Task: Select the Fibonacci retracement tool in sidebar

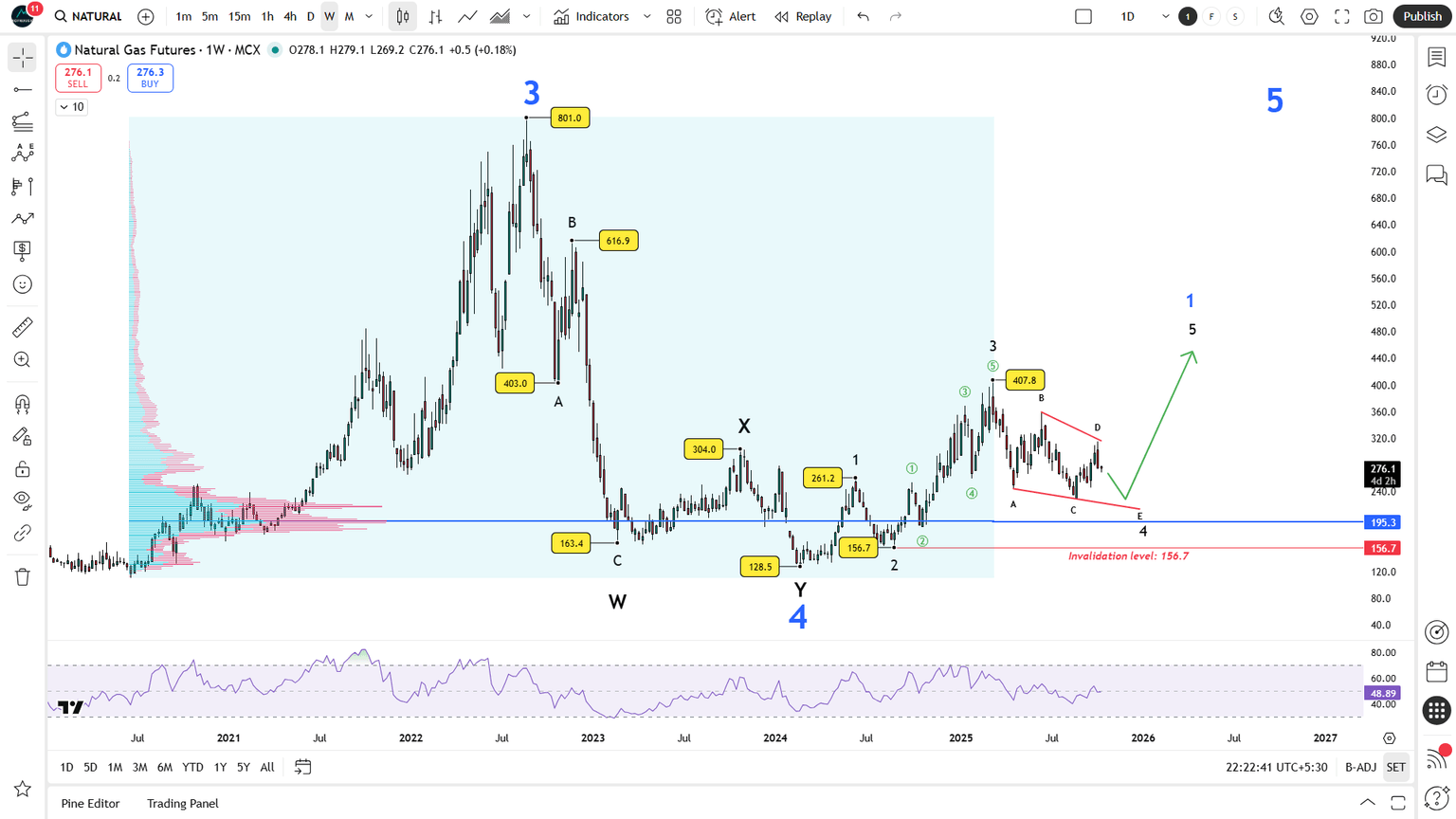Action: 22,121
